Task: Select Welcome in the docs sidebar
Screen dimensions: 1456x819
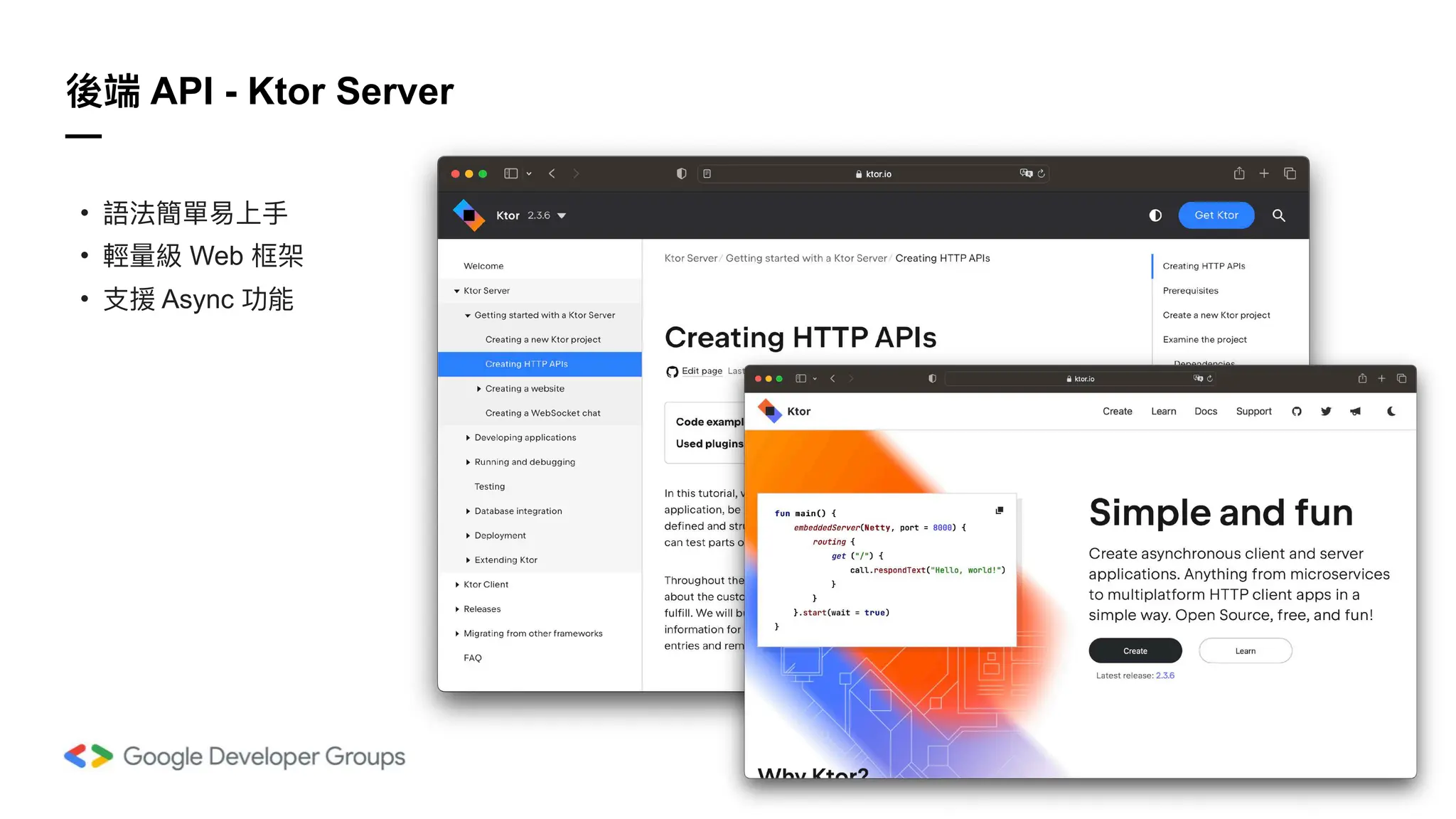Action: click(483, 266)
